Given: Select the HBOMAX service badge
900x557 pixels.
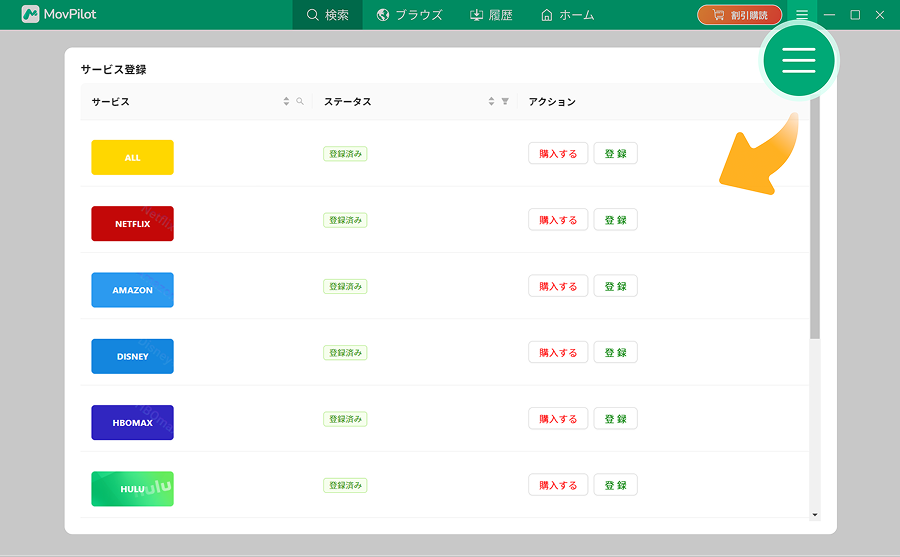Looking at the screenshot, I should (x=133, y=423).
